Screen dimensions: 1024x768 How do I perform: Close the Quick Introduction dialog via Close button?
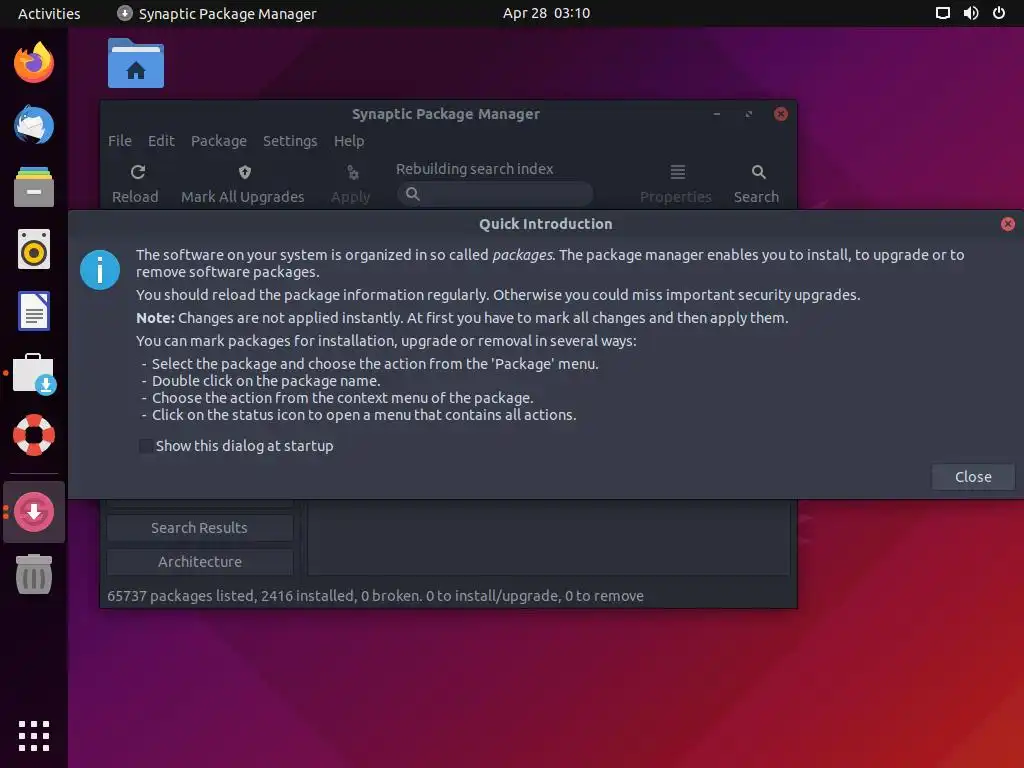(973, 477)
